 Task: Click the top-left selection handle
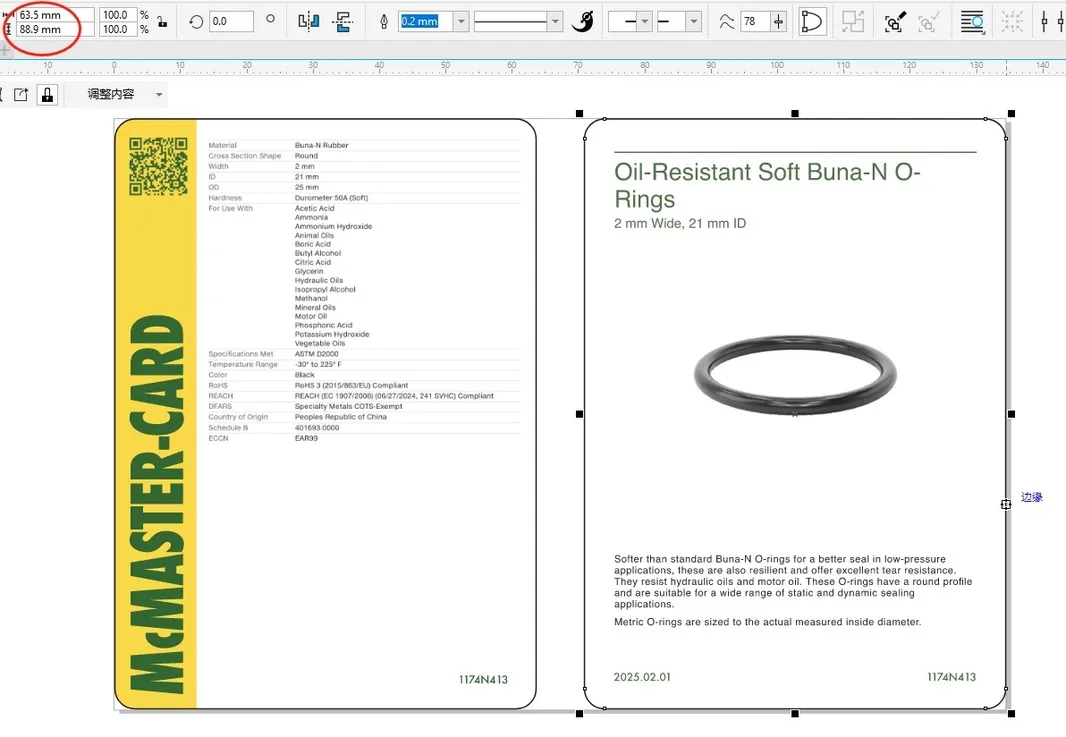pyautogui.click(x=579, y=114)
